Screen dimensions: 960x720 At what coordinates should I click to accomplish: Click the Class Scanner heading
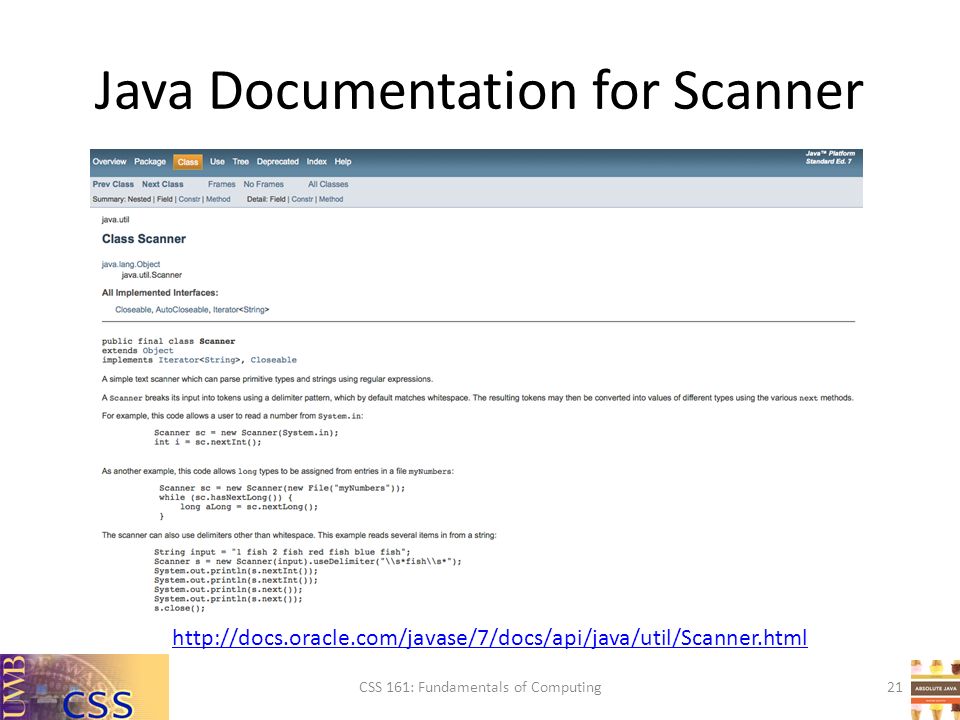(144, 239)
